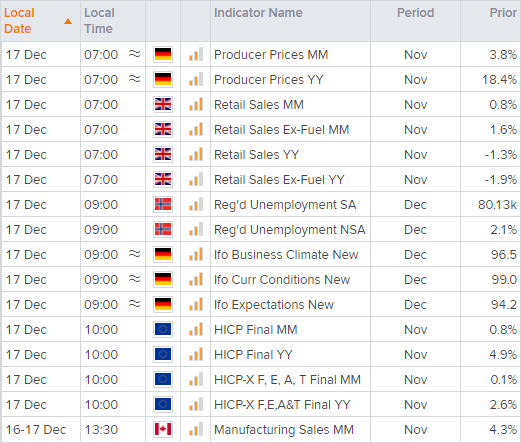Open the Retail Sales Ex-Fuel MM indicator

[x=281, y=129]
